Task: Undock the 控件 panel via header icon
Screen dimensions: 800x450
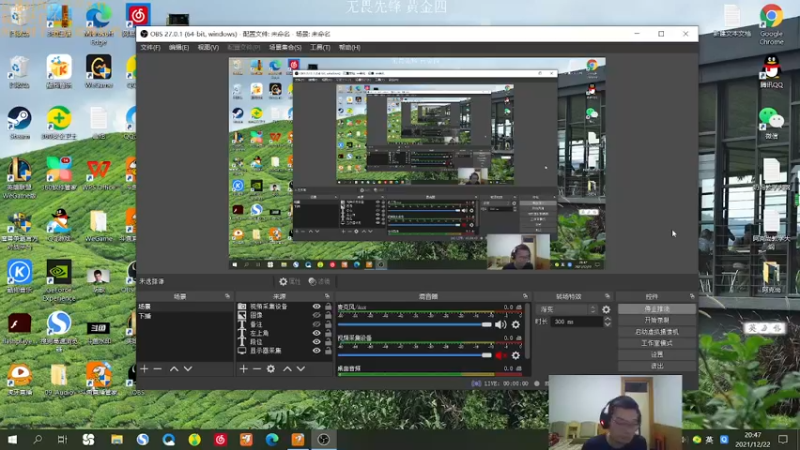Action: [x=692, y=296]
